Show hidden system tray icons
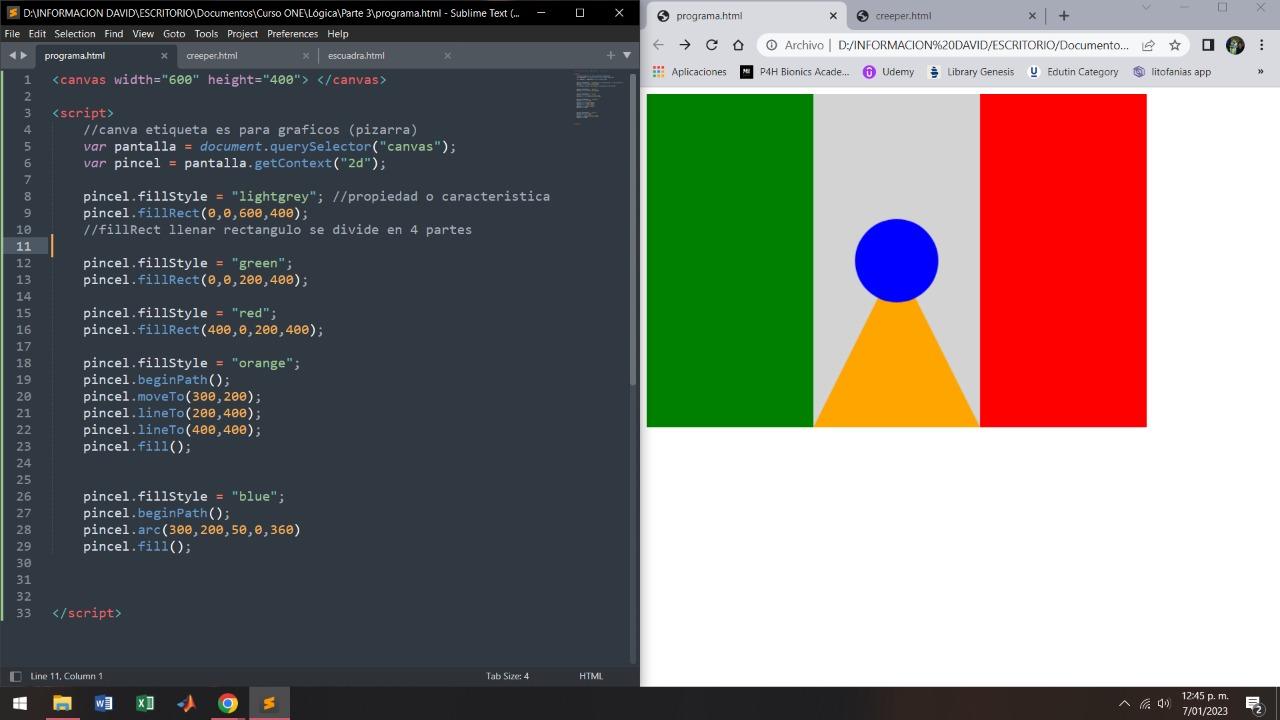This screenshot has width=1280, height=720. [1124, 704]
